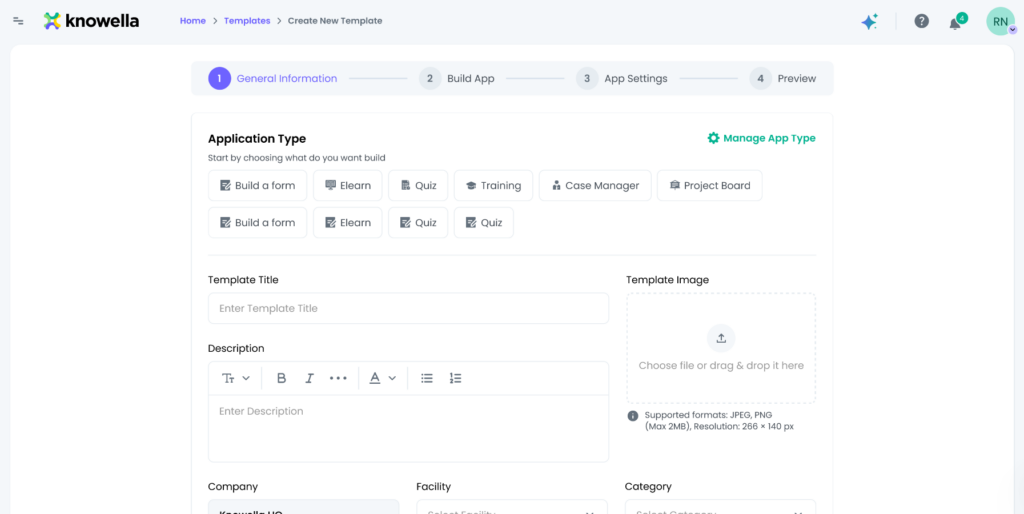1024x514 pixels.
Task: Open the text color dropdown
Action: [x=383, y=378]
